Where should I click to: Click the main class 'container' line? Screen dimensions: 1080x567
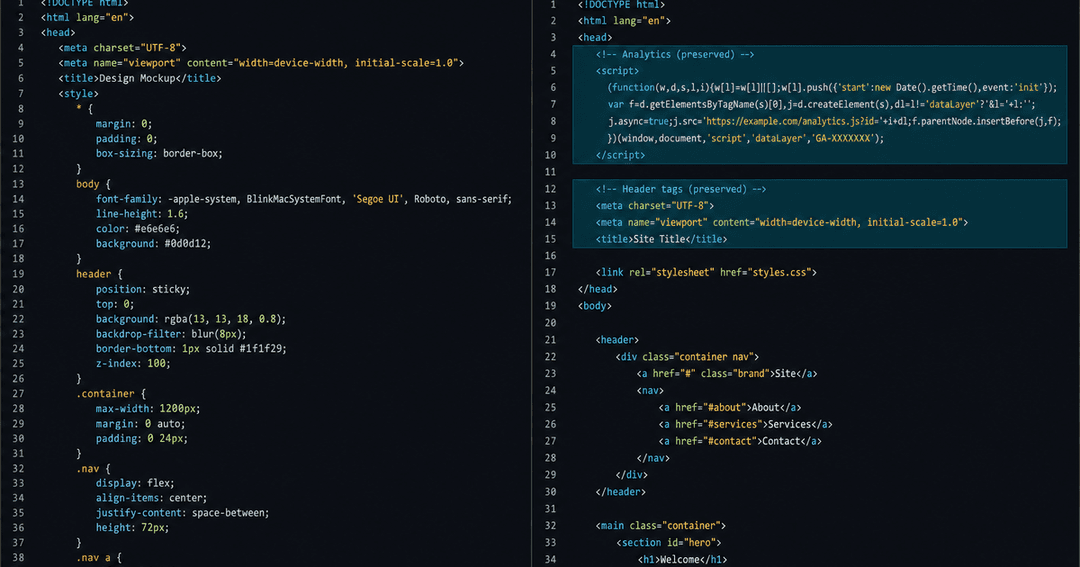(x=661, y=525)
